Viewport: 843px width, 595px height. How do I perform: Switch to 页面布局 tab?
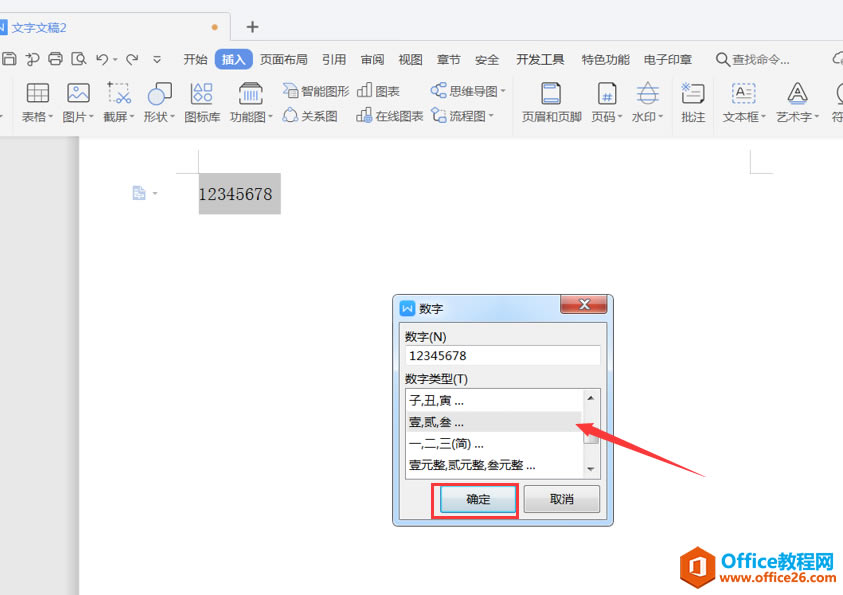click(284, 59)
